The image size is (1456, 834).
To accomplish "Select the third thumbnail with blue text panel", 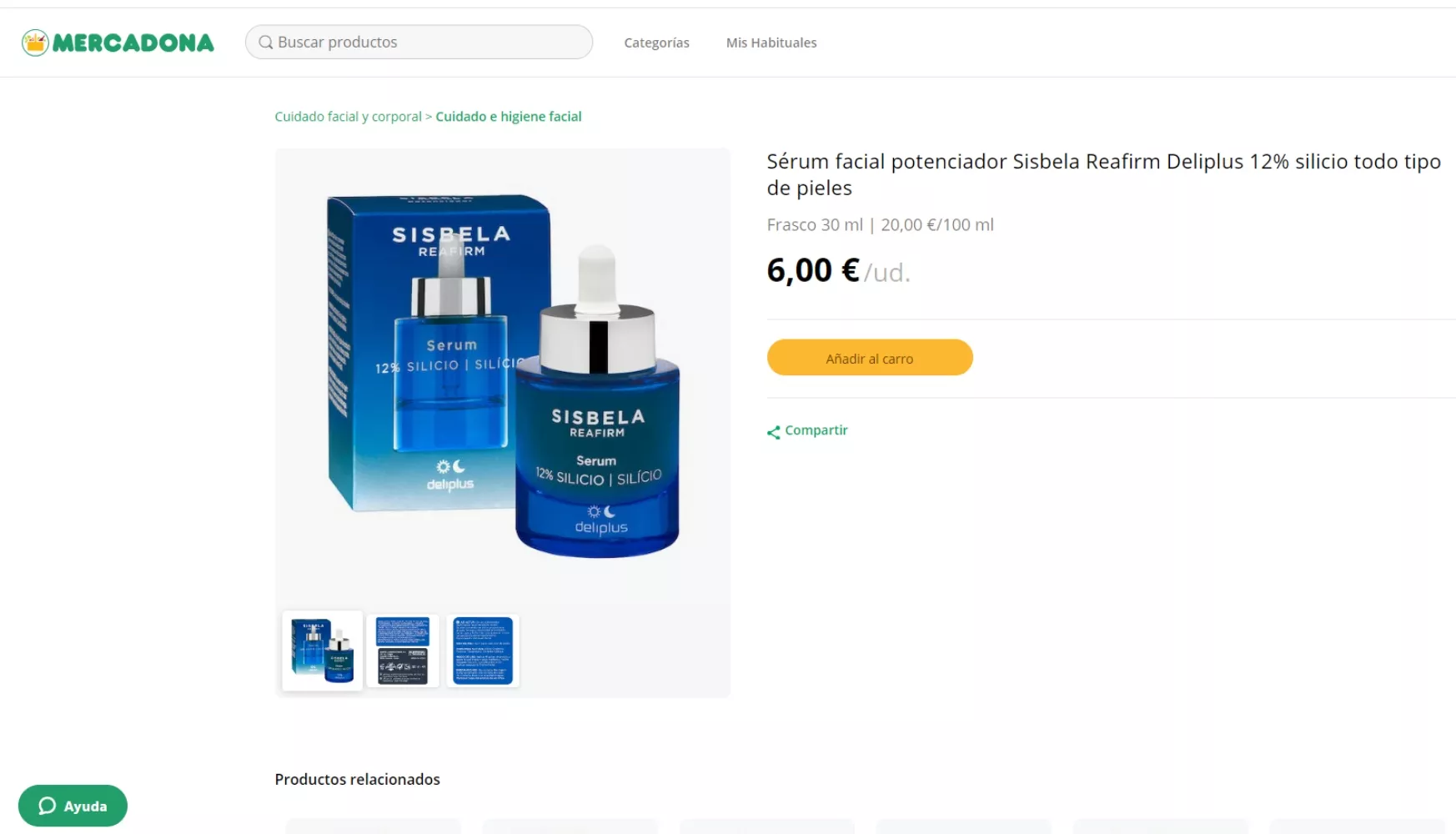I will pyautogui.click(x=483, y=651).
